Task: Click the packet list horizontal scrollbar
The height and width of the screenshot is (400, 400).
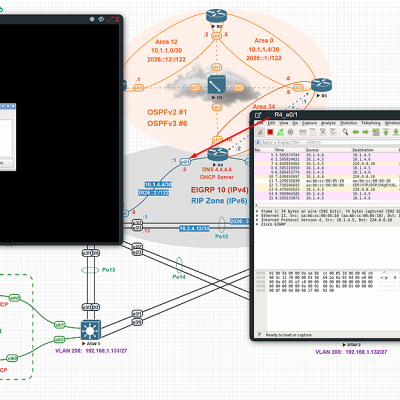Action: coord(327,205)
